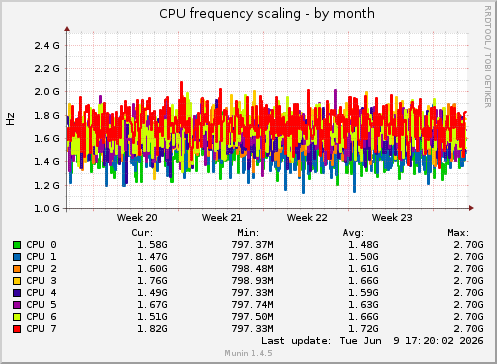
Task: Click CPU 4 average value 1.59G
Action: (x=363, y=293)
